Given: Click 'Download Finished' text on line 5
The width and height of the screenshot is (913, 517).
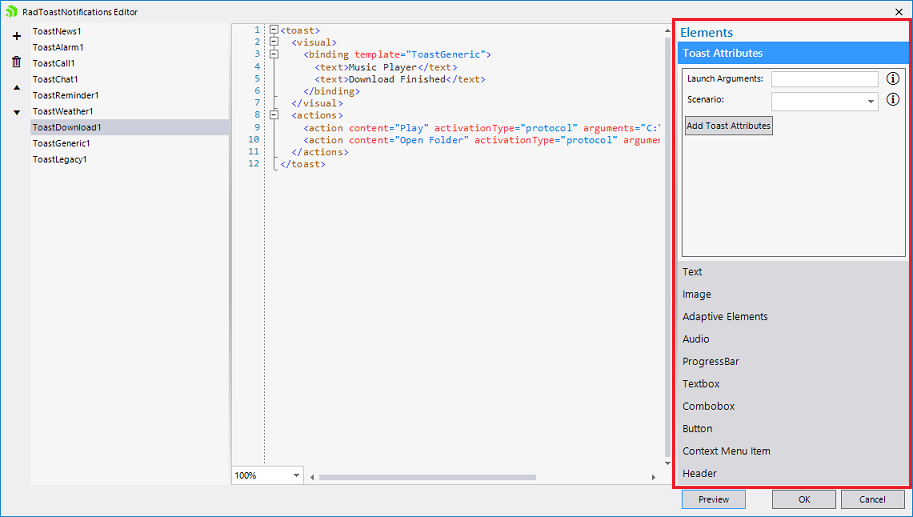Looking at the screenshot, I should 397,79.
